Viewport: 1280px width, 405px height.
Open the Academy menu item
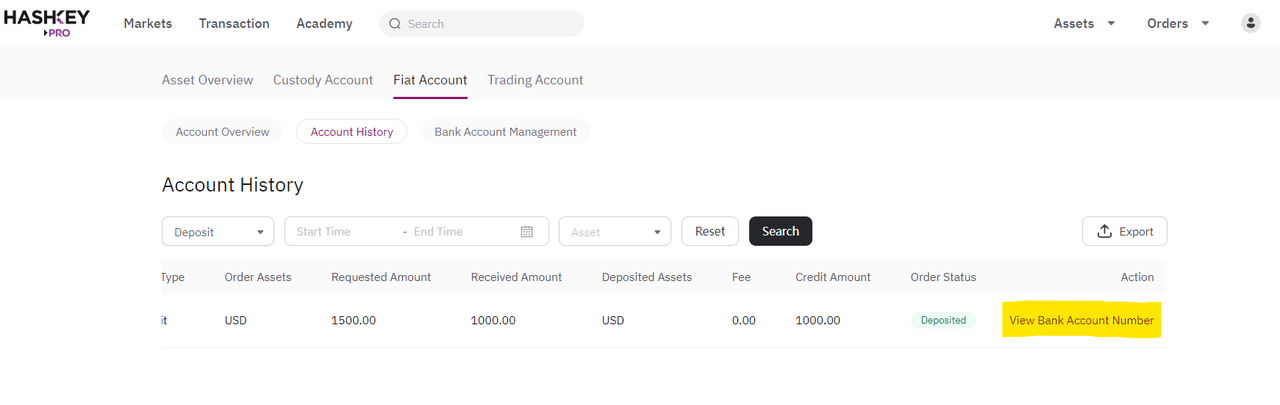pyautogui.click(x=324, y=23)
